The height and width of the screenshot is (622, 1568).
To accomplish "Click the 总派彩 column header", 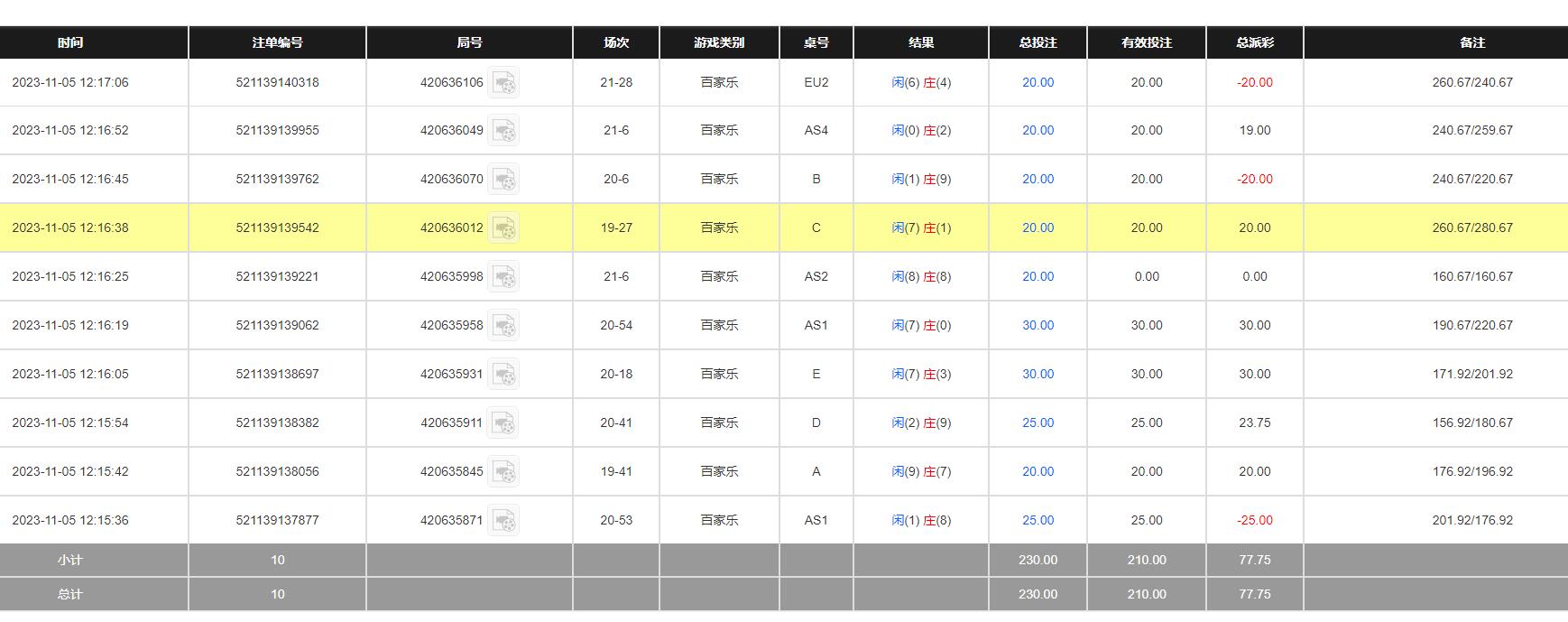I will 1254,42.
